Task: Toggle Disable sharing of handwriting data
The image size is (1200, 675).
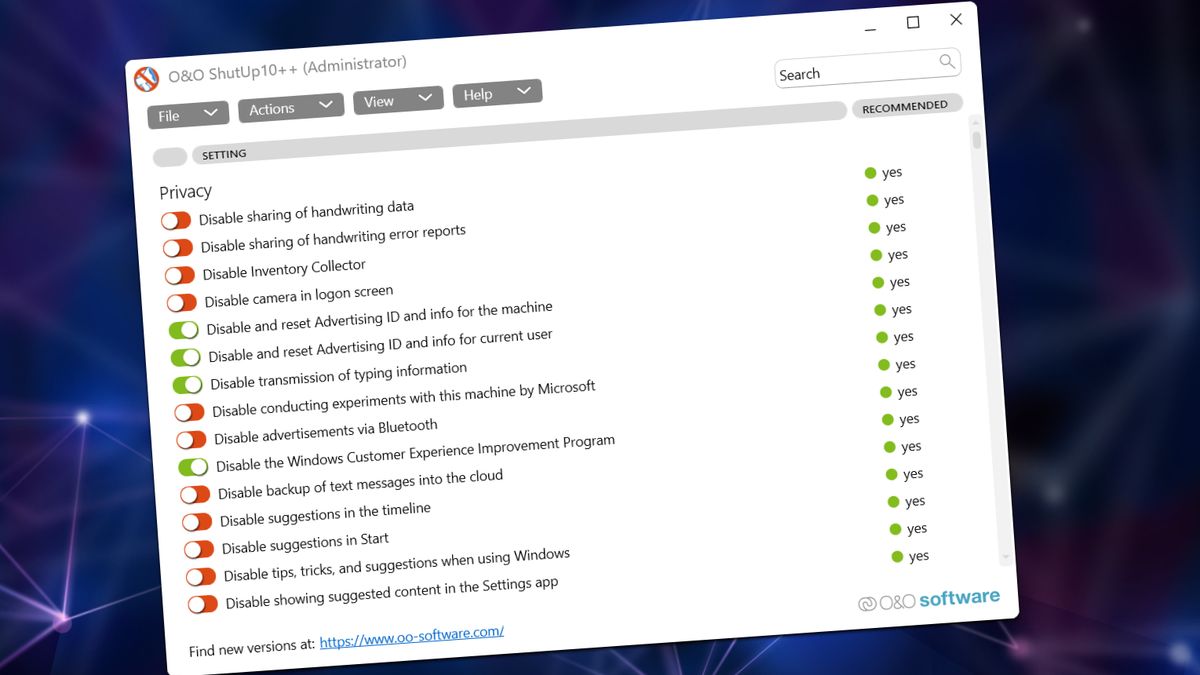Action: (x=176, y=219)
